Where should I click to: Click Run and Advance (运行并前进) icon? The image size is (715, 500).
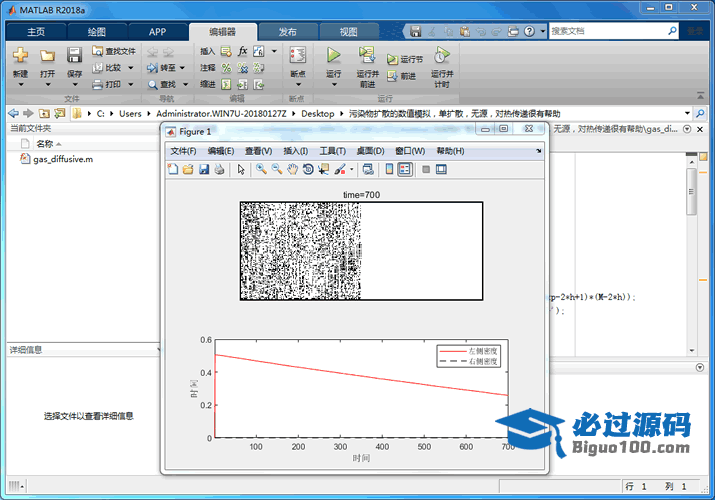(x=367, y=55)
